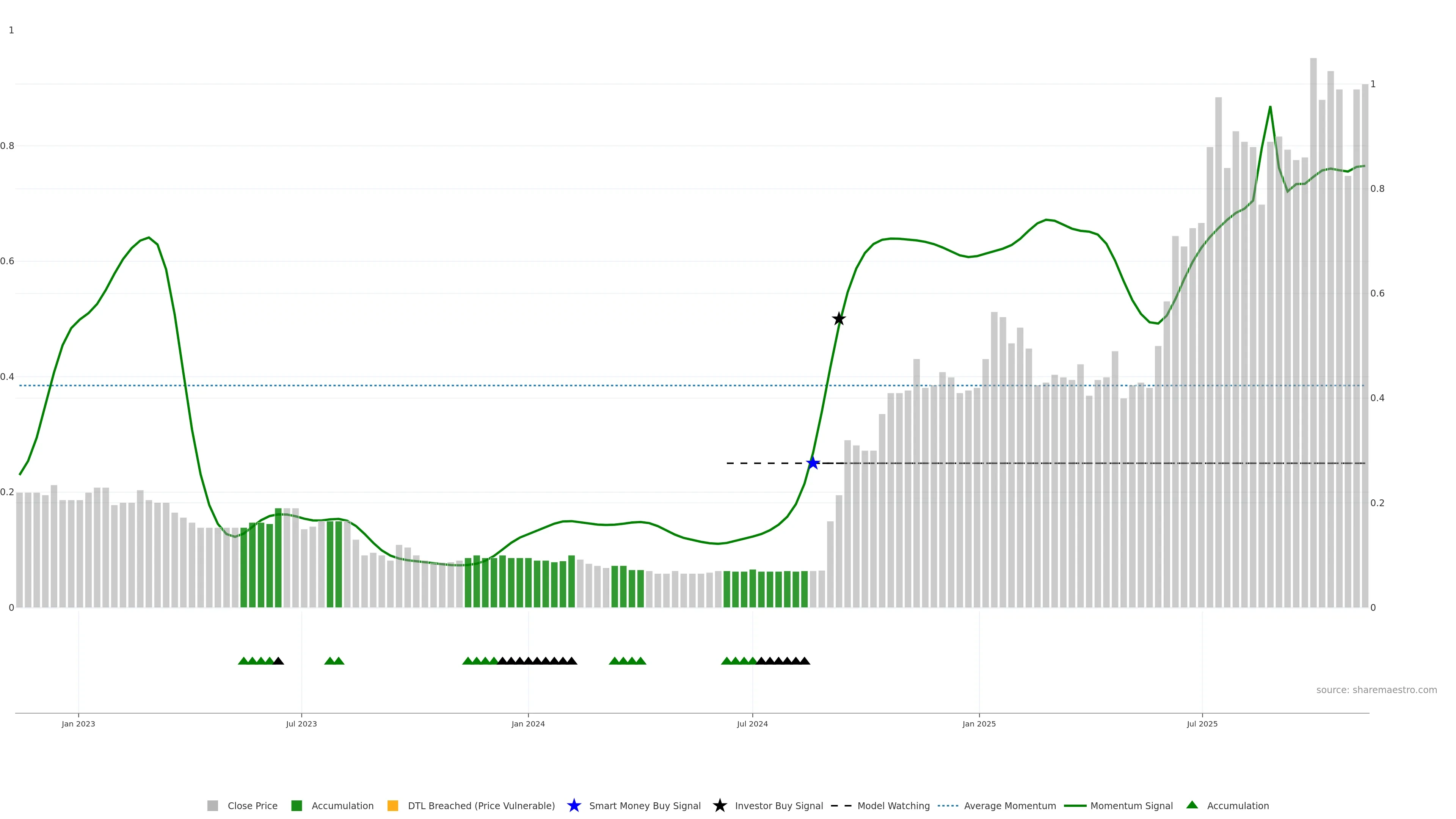Click the Jul 2025 axis label

pos(1202,723)
